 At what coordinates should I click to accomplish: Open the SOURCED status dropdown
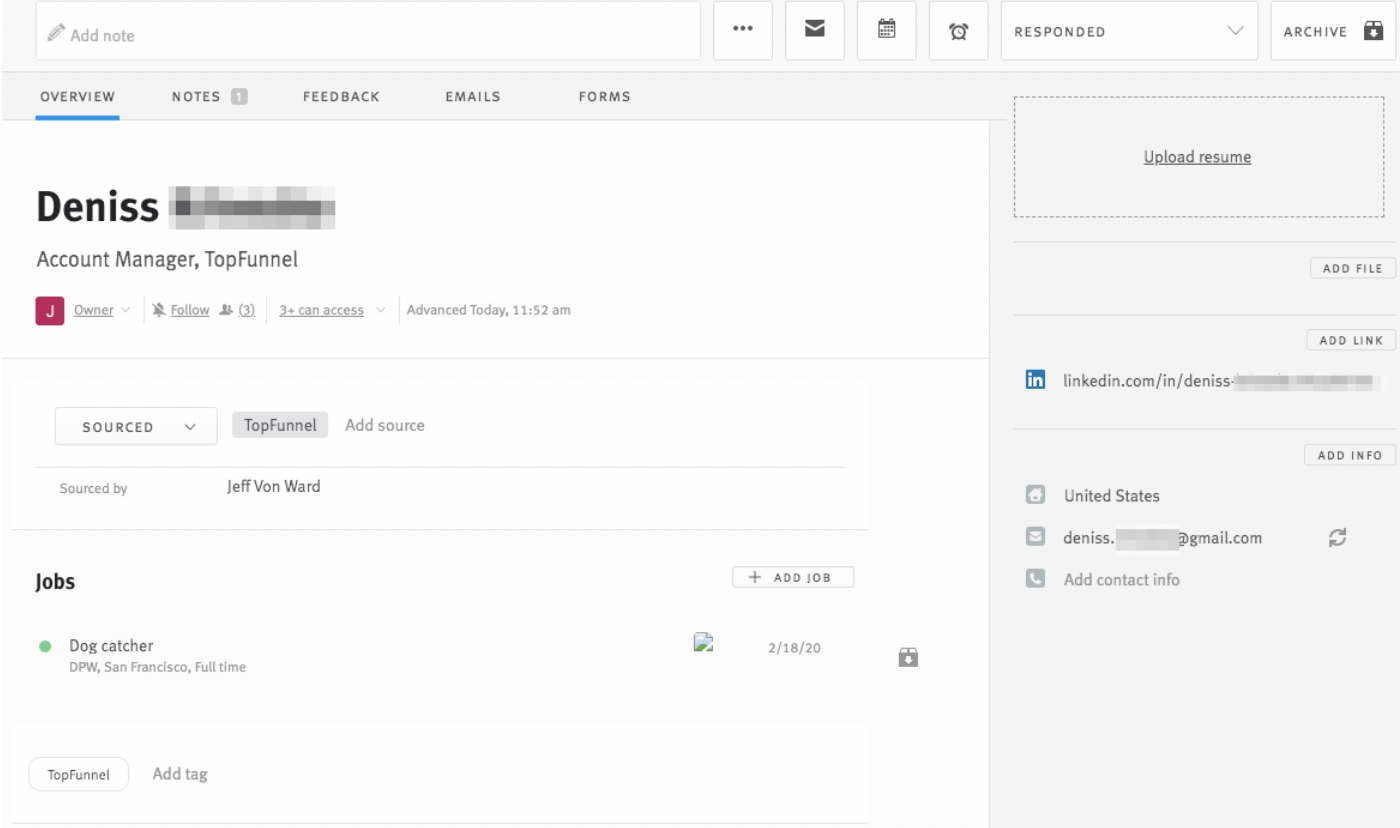[135, 425]
